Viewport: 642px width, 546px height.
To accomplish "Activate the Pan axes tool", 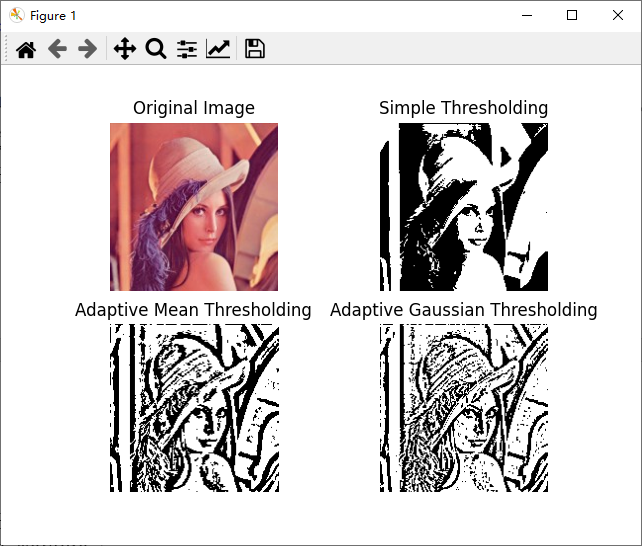I will 125,49.
